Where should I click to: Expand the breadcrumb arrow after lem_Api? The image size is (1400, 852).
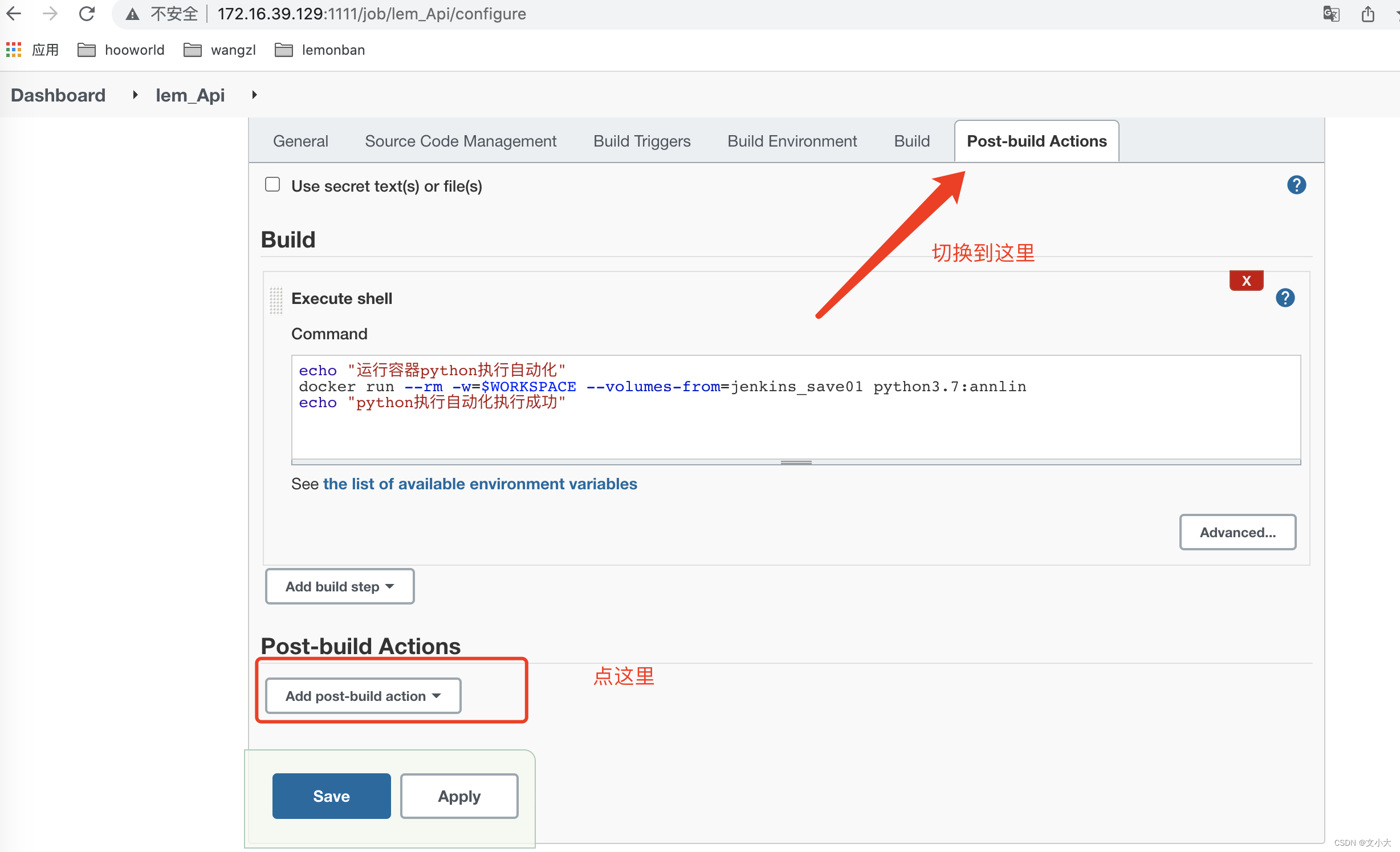click(254, 95)
